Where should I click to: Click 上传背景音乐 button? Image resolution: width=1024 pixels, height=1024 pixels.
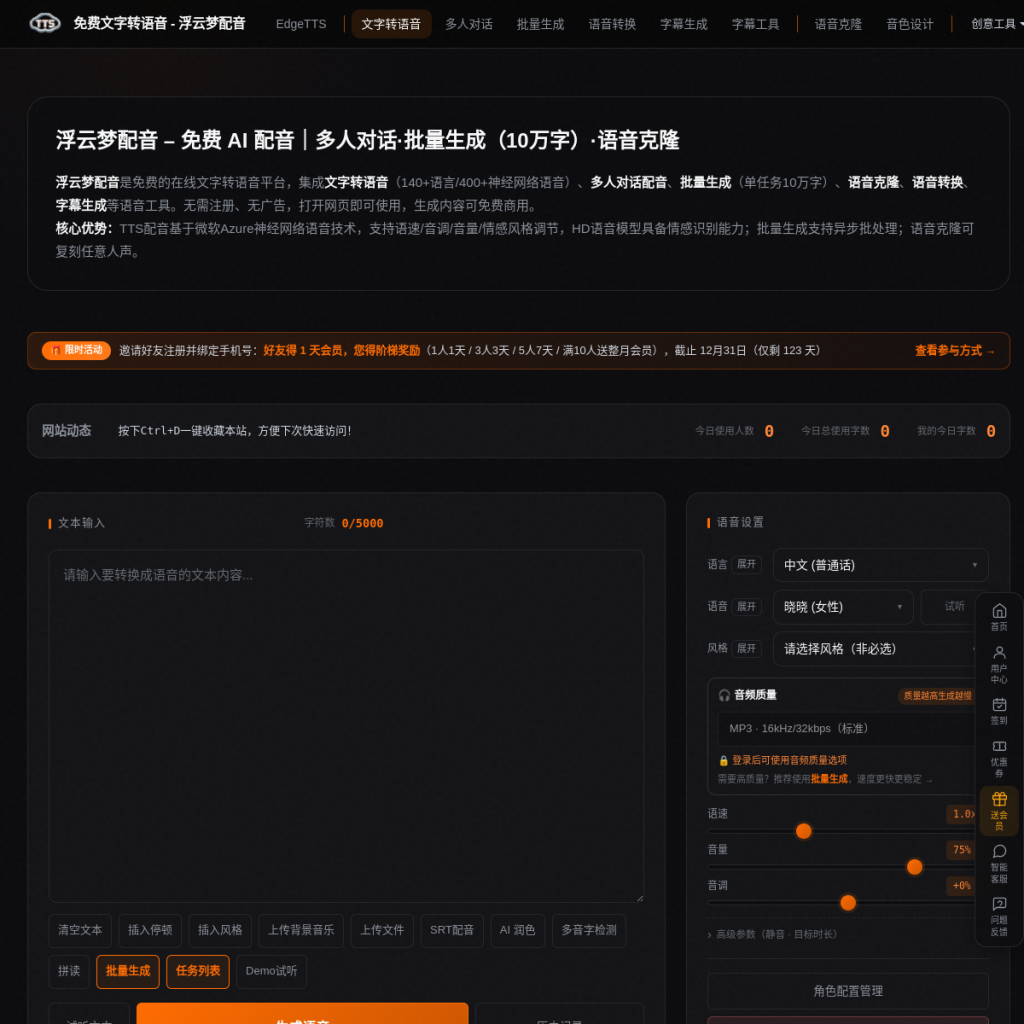point(301,931)
